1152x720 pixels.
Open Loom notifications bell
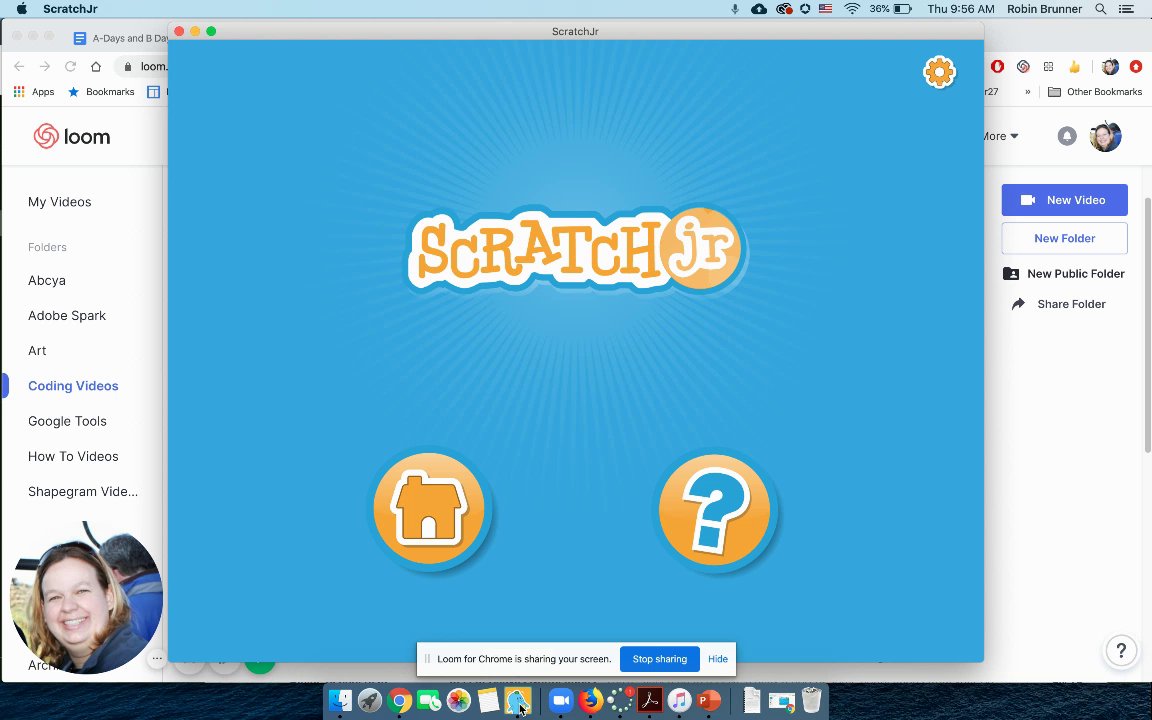pyautogui.click(x=1067, y=136)
